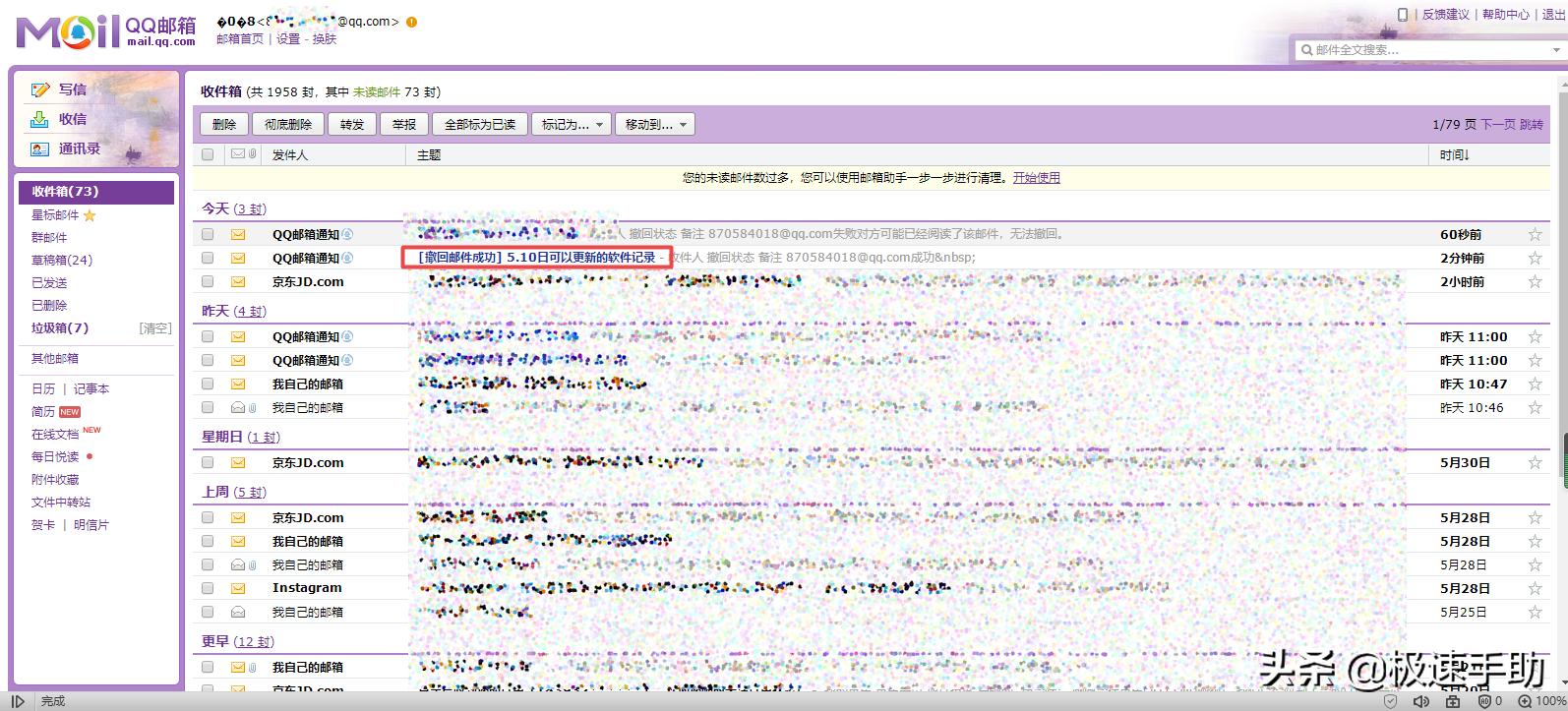The height and width of the screenshot is (711, 1568).
Task: Open the 收件箱(73) folder
Action: 96,192
